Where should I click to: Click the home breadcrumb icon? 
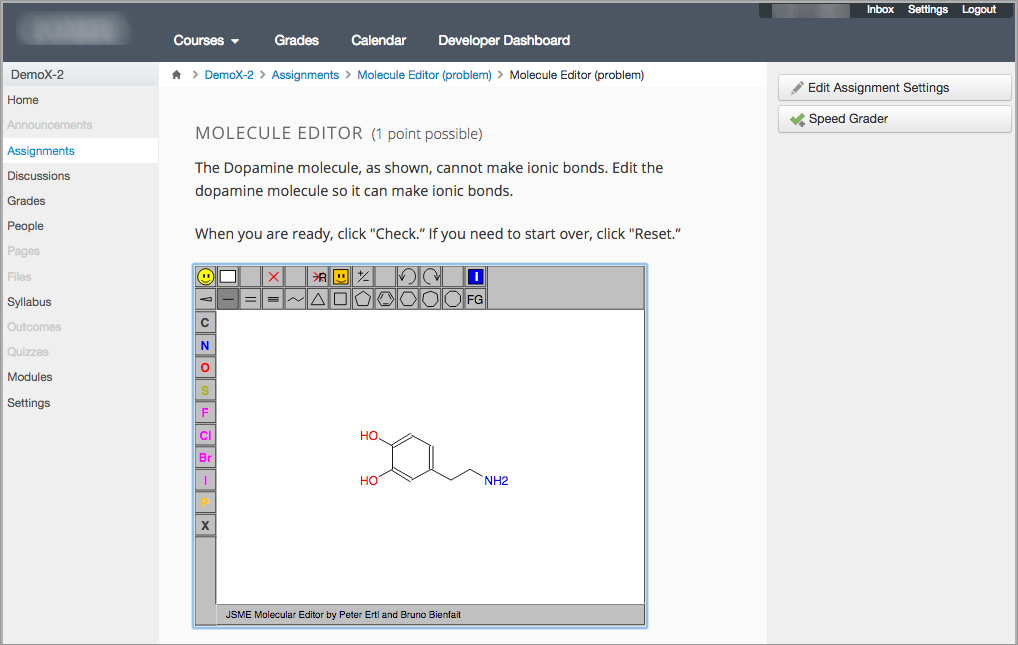coord(176,74)
